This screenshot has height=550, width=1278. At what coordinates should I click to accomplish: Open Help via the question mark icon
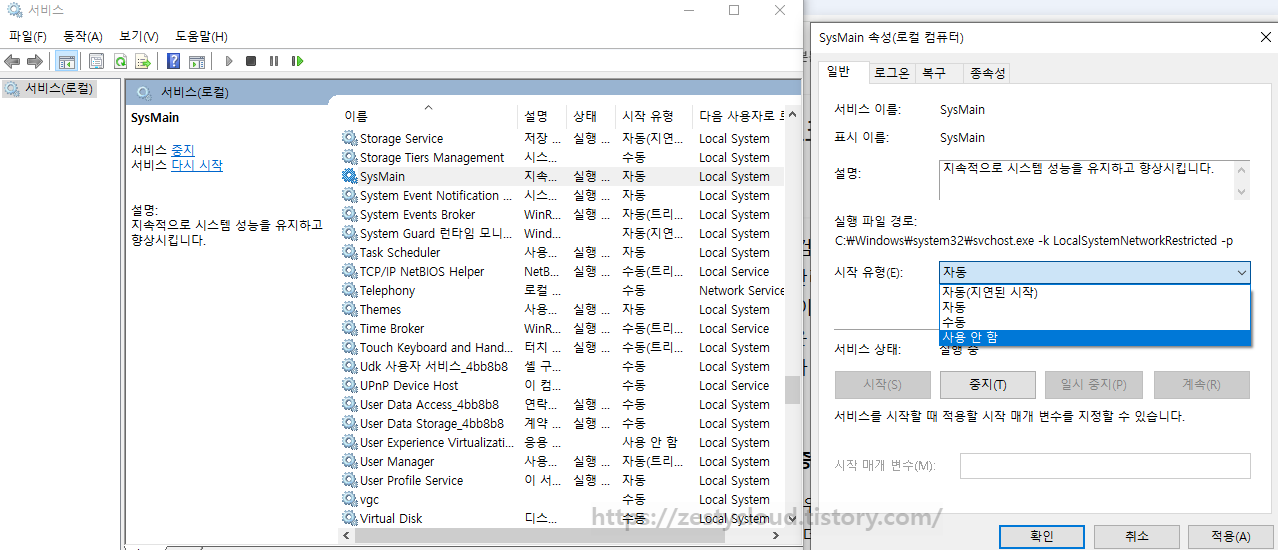pos(173,61)
